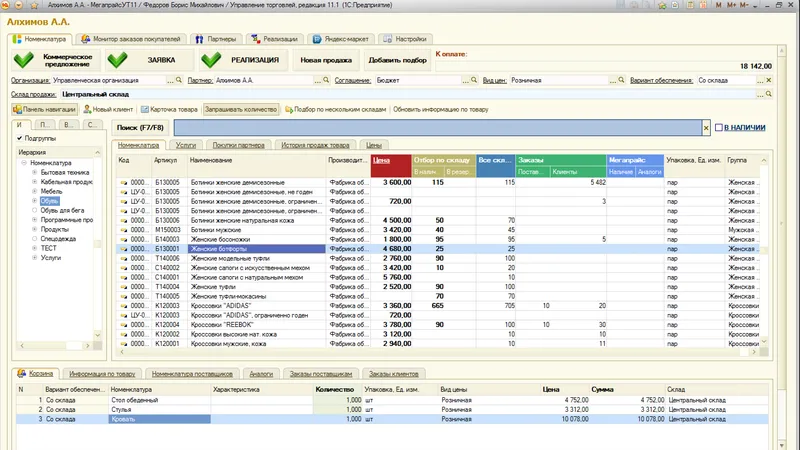The width and height of the screenshot is (800, 450).
Task: Switch to Монитор заказов покупателей tab
Action: point(131,39)
